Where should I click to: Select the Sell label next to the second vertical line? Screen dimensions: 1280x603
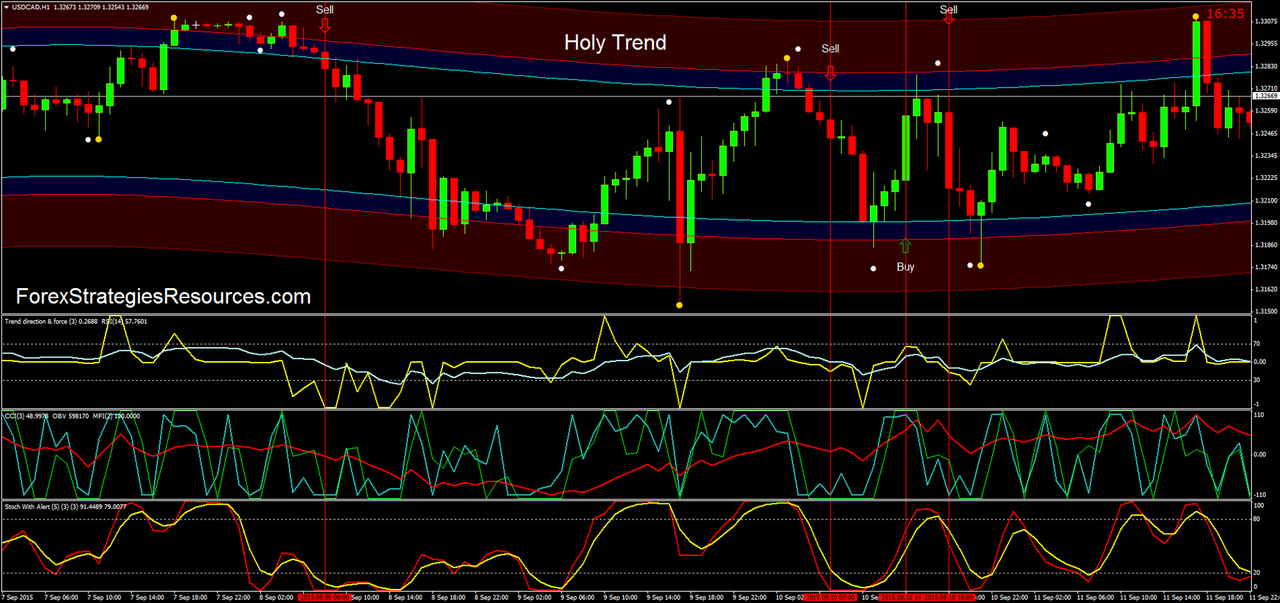(831, 48)
